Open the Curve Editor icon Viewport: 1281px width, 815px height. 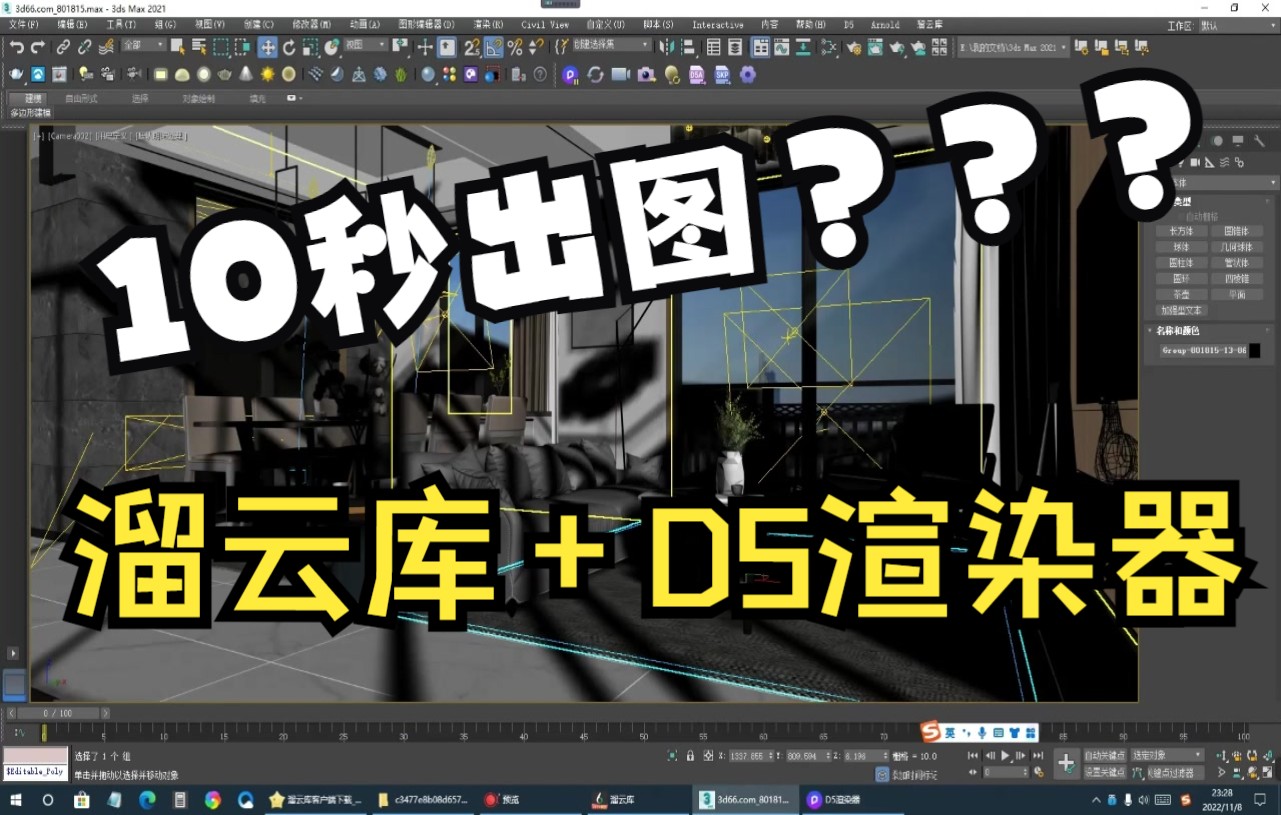pyautogui.click(x=781, y=46)
